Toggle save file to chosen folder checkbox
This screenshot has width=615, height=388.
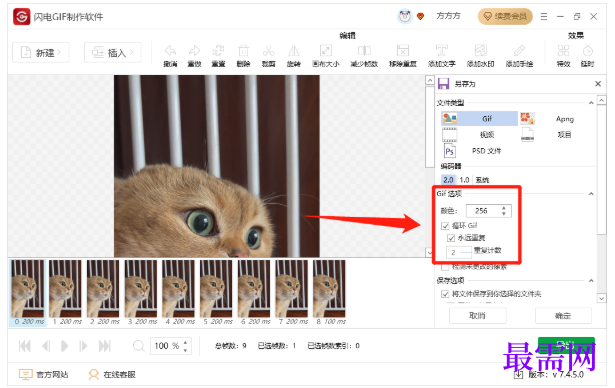point(445,294)
